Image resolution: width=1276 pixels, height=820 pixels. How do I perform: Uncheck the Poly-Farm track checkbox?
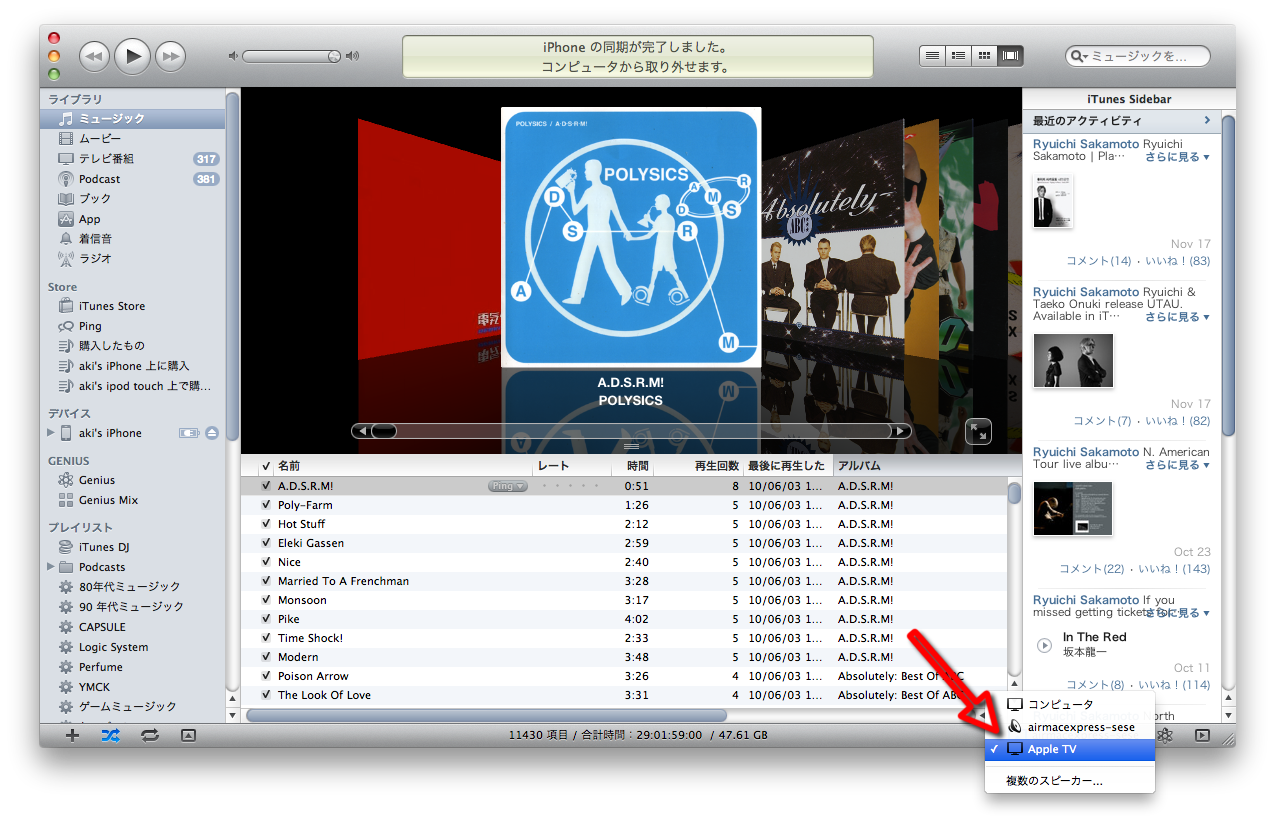pos(266,505)
